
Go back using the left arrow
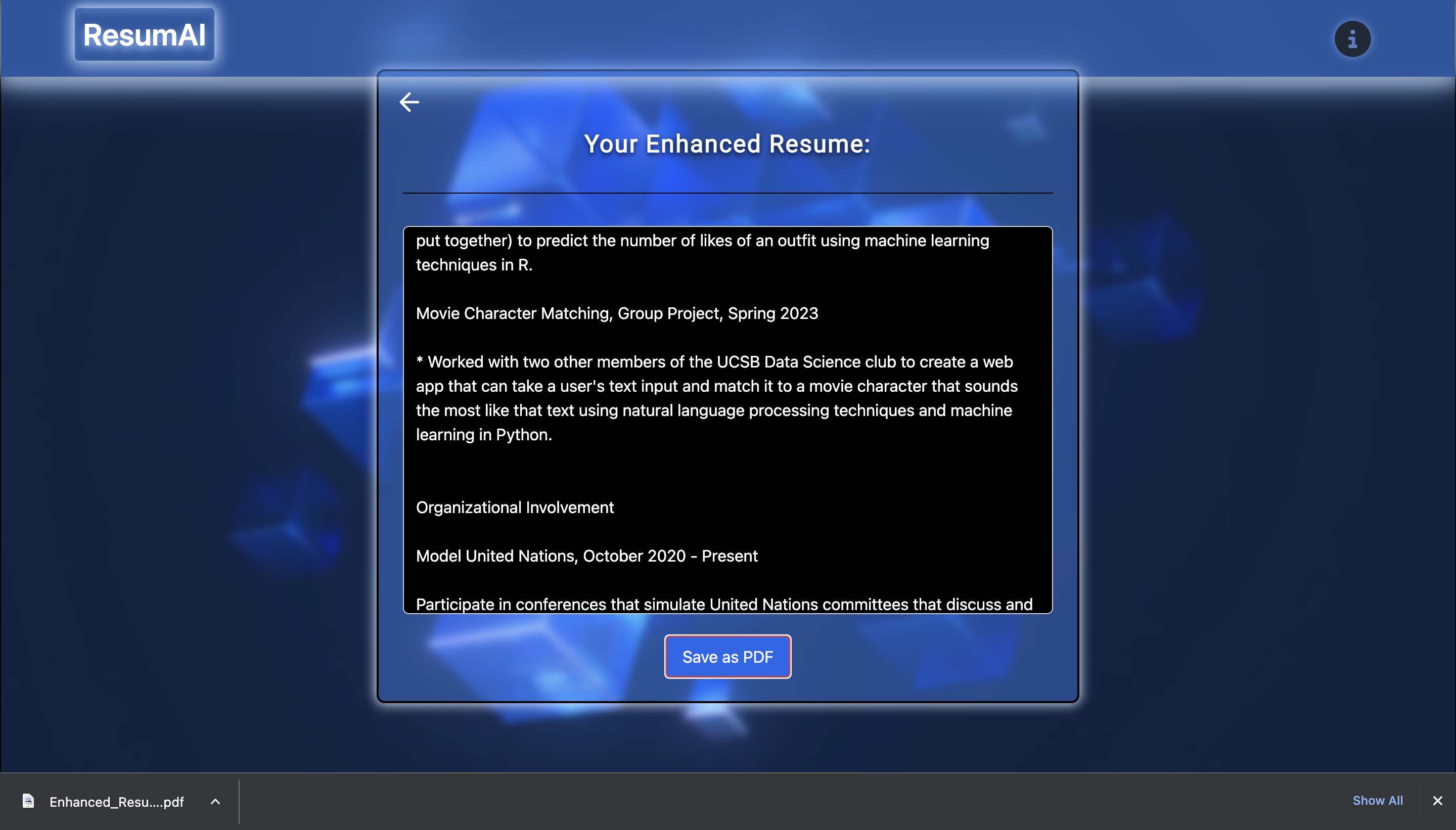coord(409,103)
